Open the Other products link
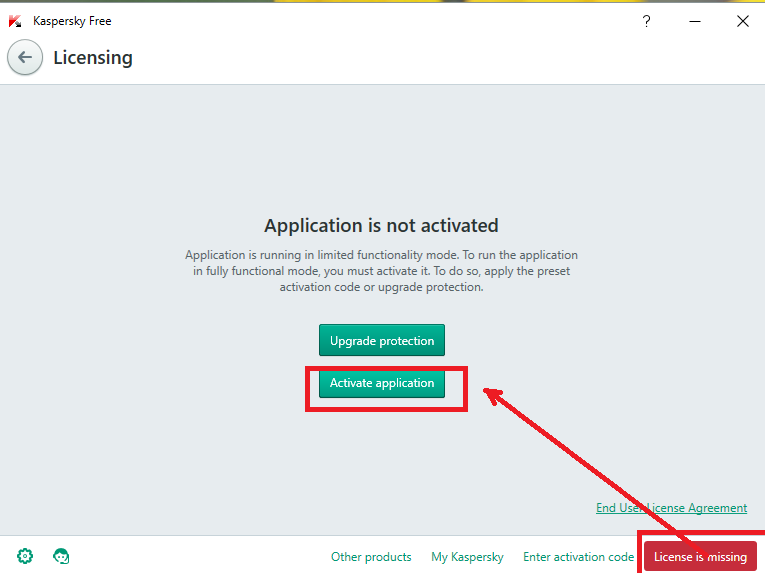The image size is (765, 573). pos(371,557)
